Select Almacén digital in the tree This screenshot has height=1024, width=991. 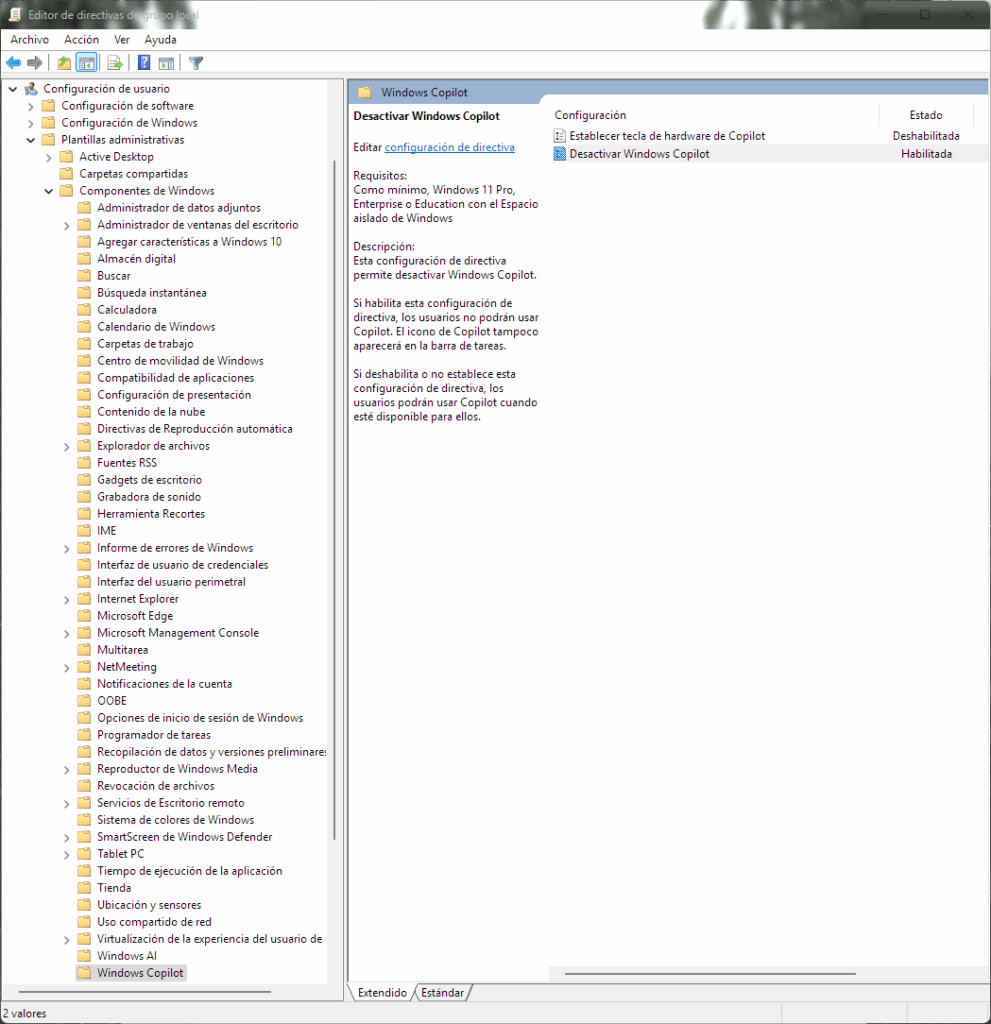pyautogui.click(x=136, y=259)
